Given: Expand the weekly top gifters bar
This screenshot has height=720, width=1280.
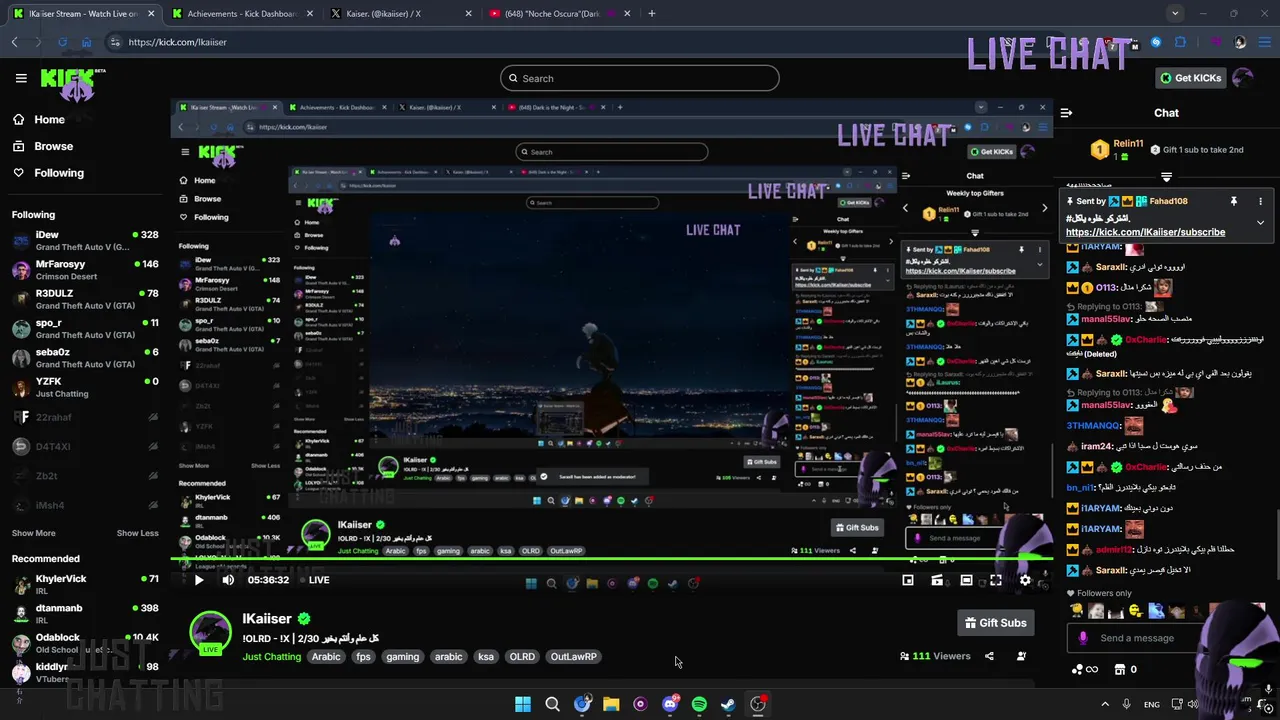Looking at the screenshot, I should [1166, 177].
